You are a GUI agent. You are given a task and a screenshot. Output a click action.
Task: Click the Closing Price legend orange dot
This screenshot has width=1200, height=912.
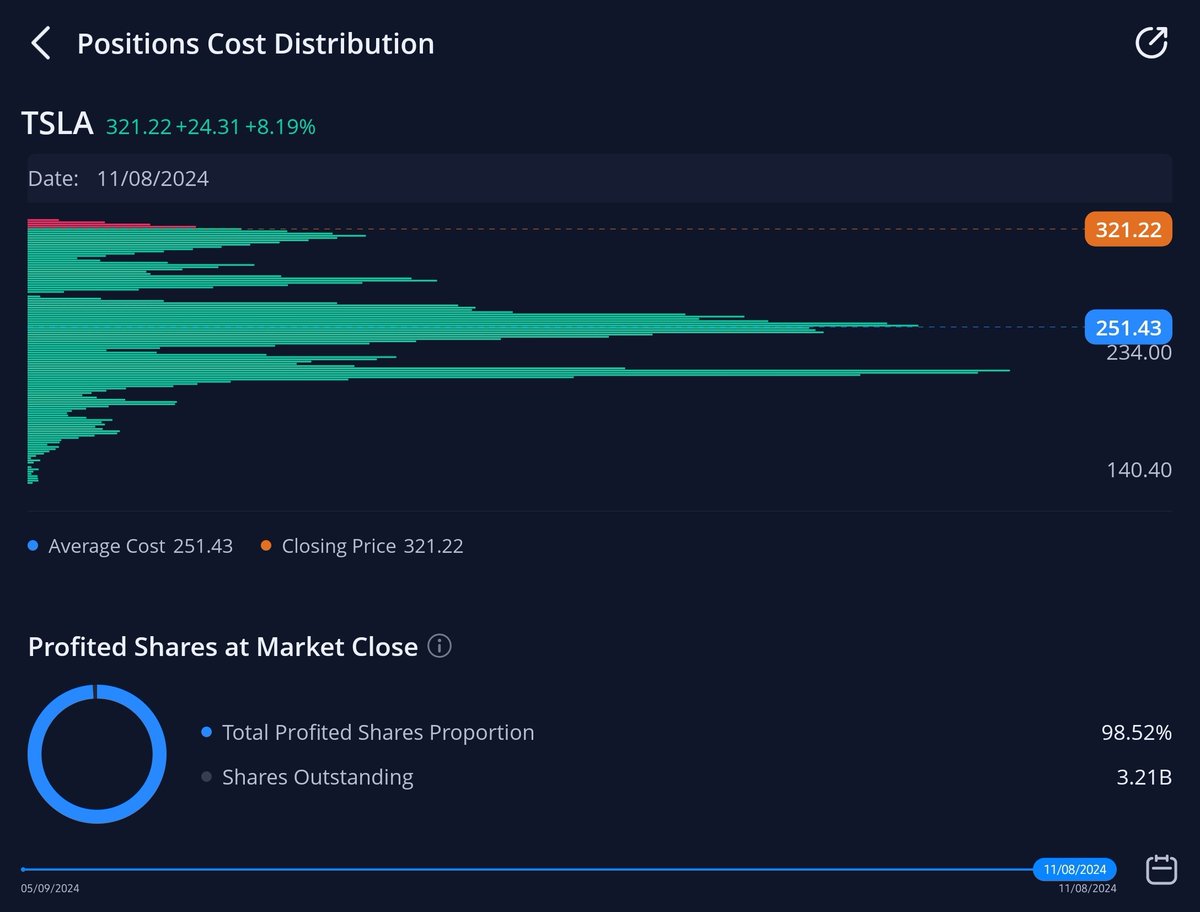[266, 546]
